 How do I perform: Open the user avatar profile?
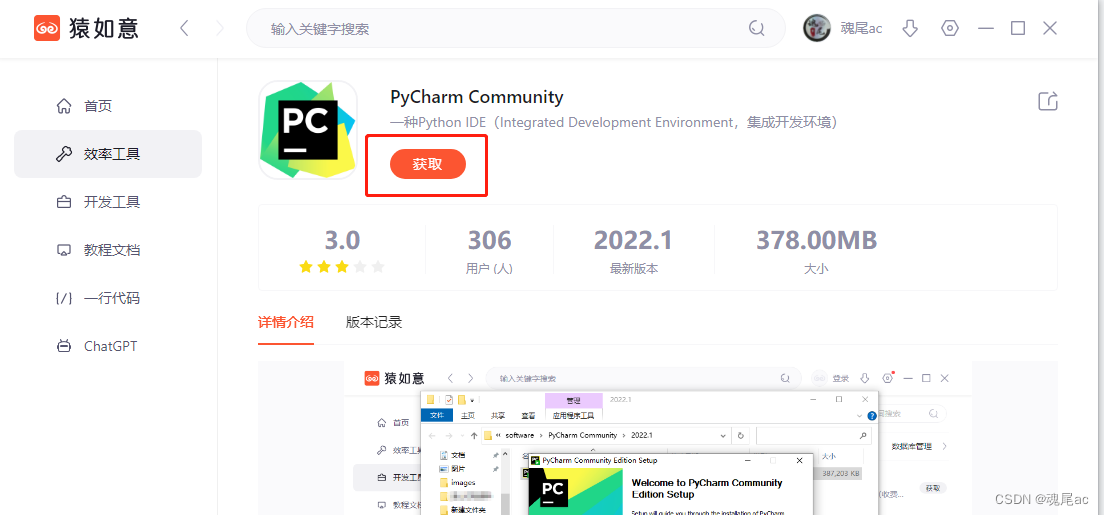click(817, 28)
